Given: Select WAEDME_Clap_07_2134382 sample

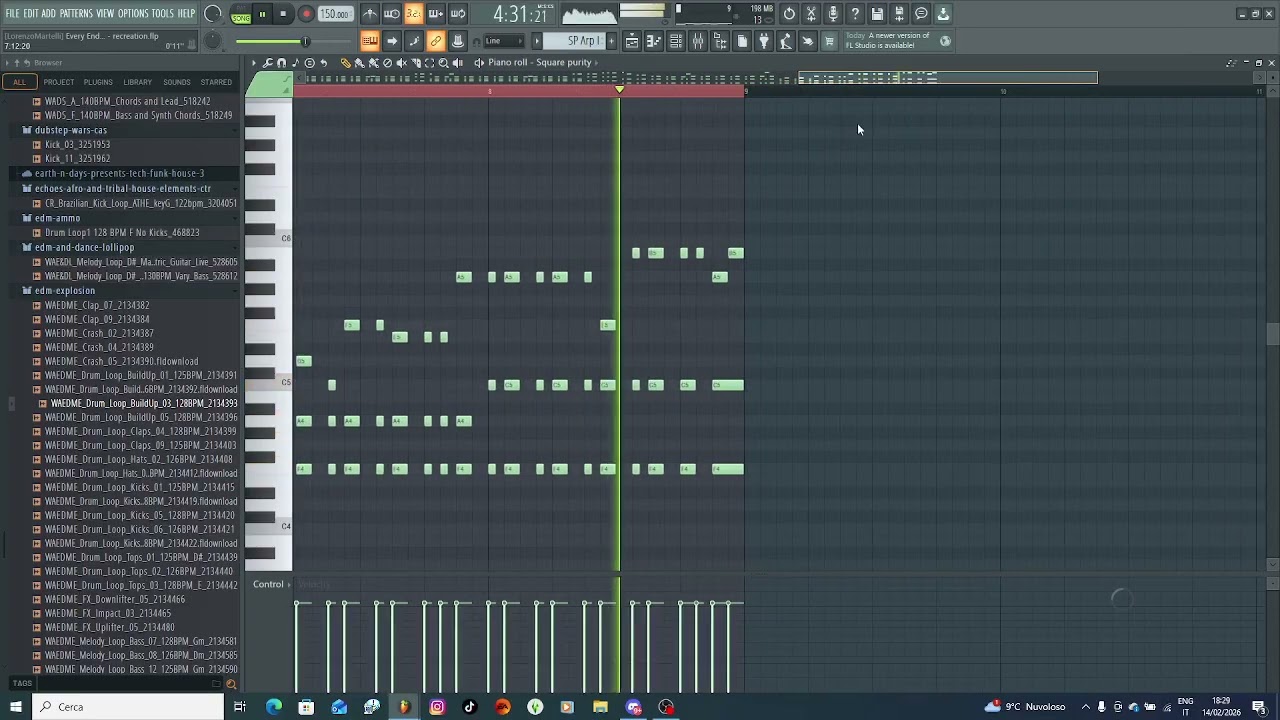Looking at the screenshot, I should coord(97,306).
